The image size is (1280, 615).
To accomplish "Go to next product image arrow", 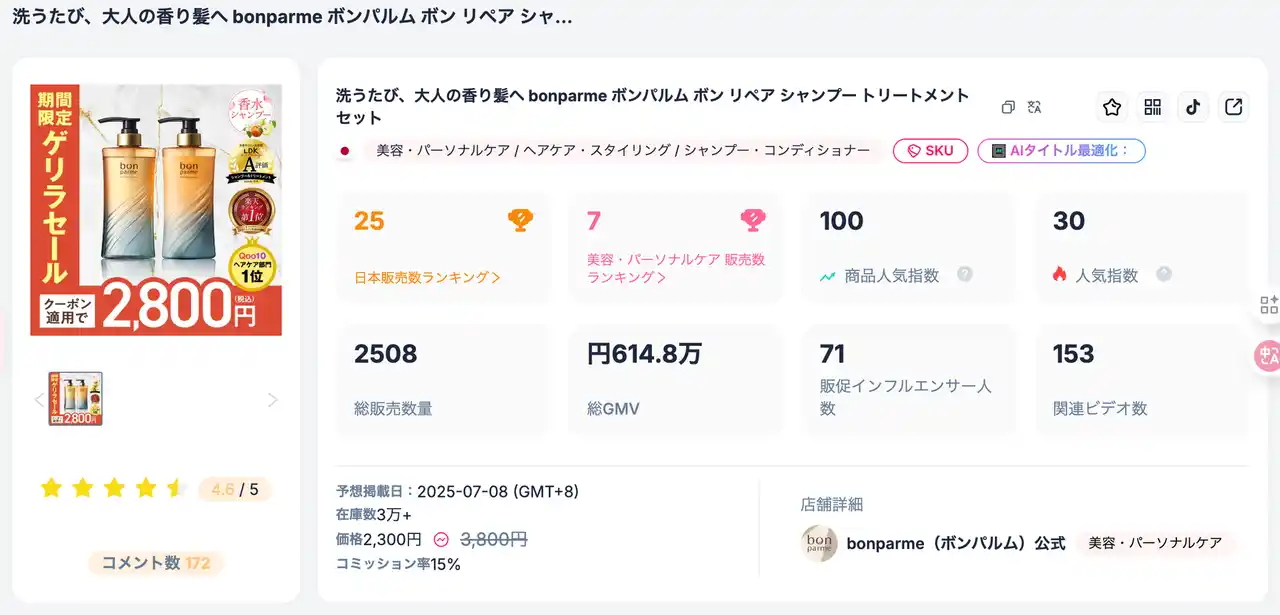I will tap(272, 400).
